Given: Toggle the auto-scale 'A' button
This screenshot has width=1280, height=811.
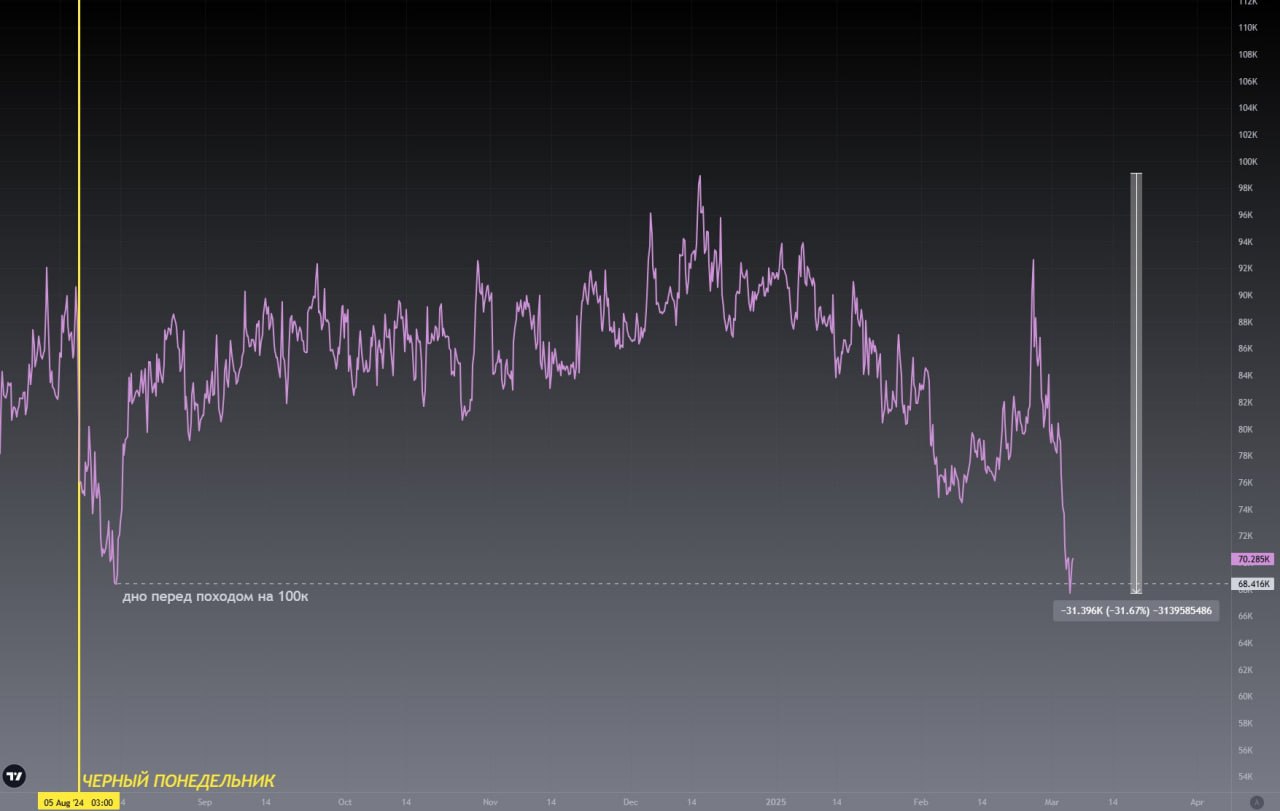Looking at the screenshot, I should coord(1256,801).
